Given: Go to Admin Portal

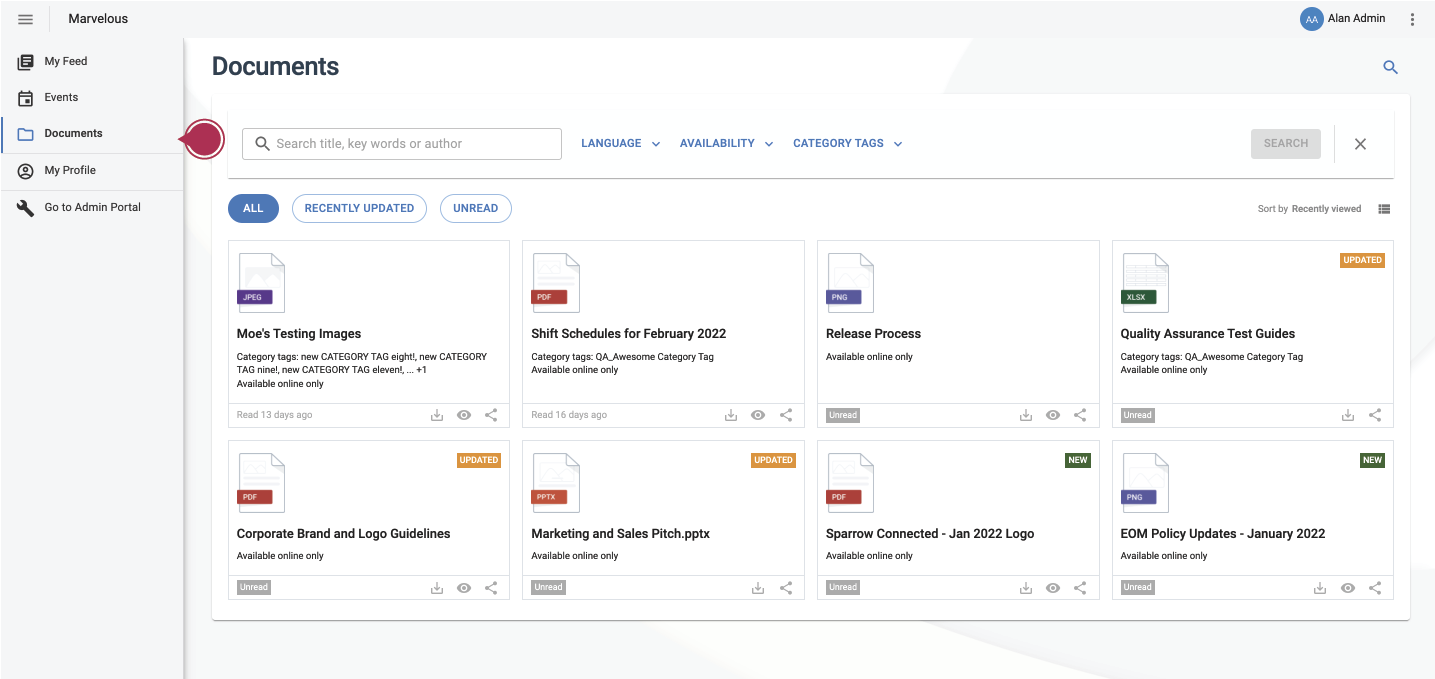Looking at the screenshot, I should click(x=92, y=208).
